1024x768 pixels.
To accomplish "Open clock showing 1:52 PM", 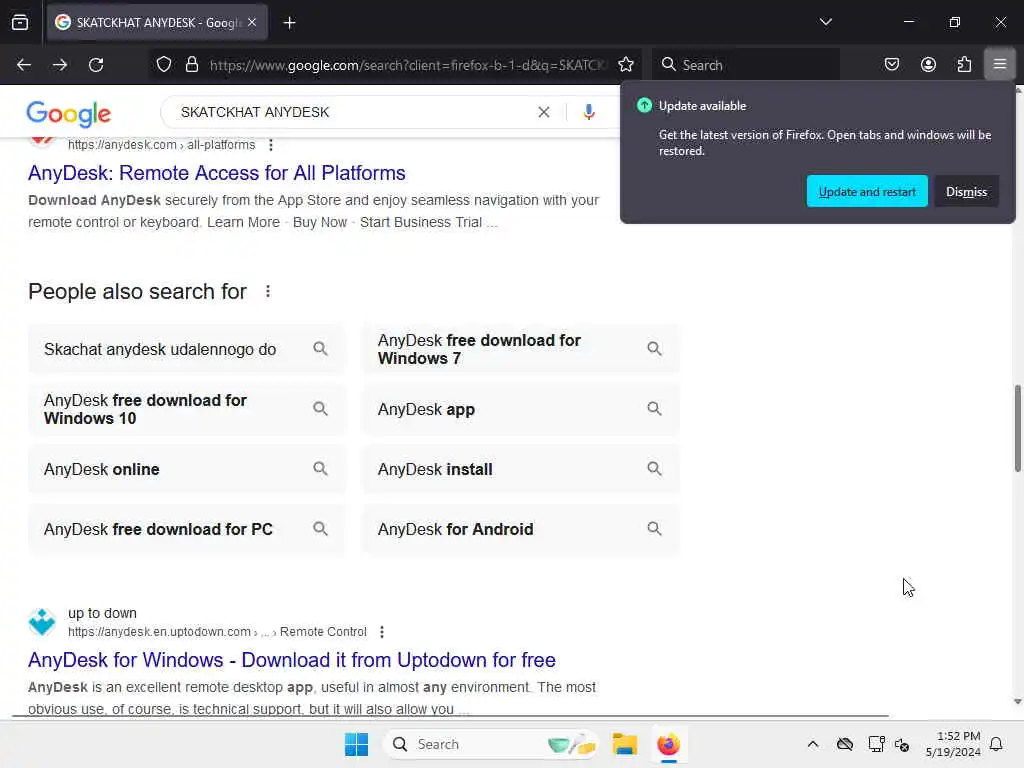I will (953, 744).
